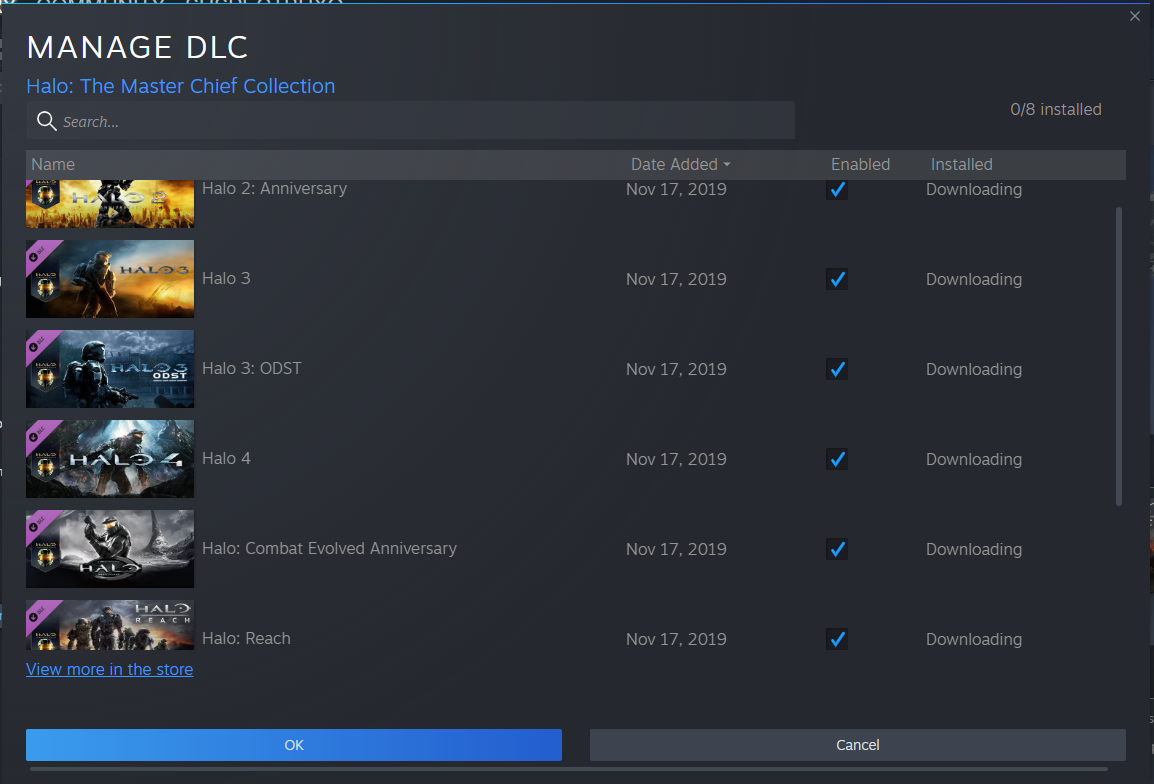Click the Halo 3 DLC thumbnail
Image resolution: width=1154 pixels, height=784 pixels.
pos(110,279)
